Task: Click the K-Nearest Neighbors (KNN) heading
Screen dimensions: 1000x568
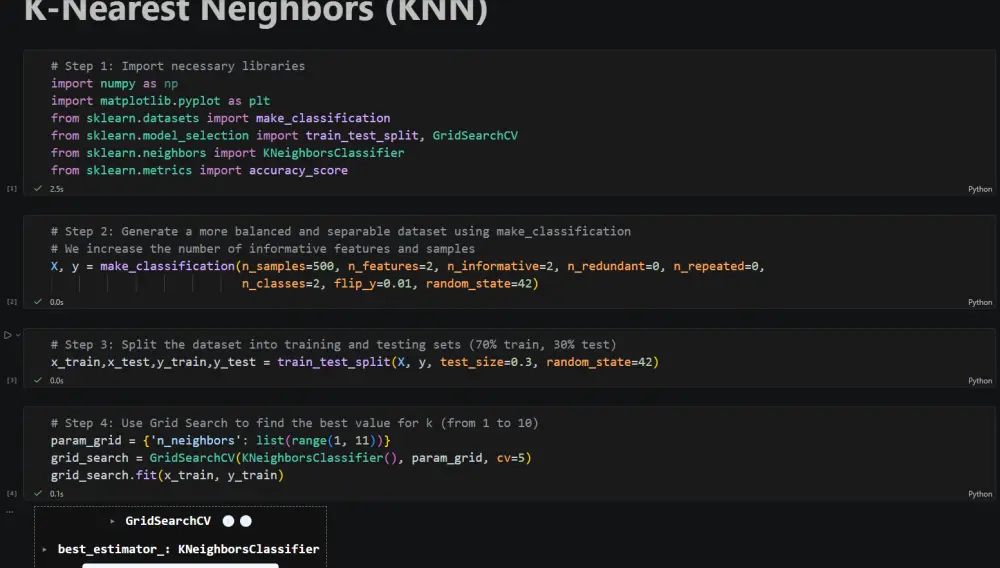Action: click(256, 11)
